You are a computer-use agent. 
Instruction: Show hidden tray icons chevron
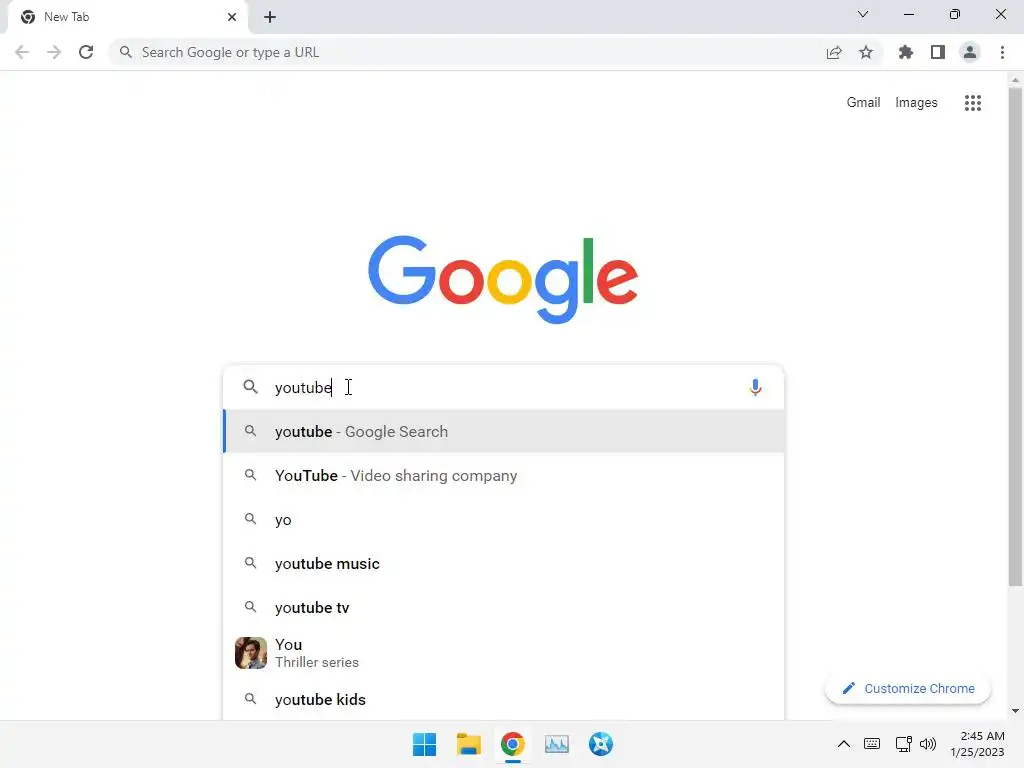tap(844, 744)
